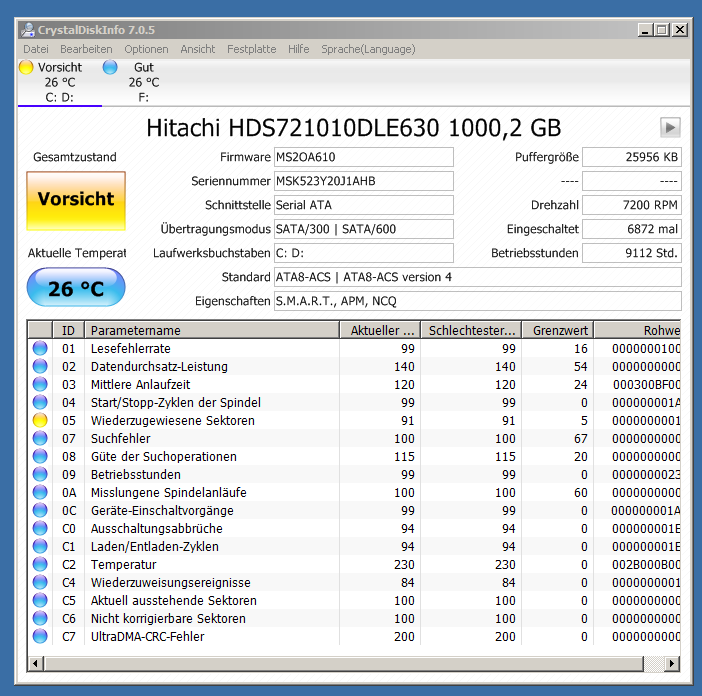This screenshot has width=702, height=696.
Task: Select the F: disk tab with Gut status
Action: click(144, 83)
